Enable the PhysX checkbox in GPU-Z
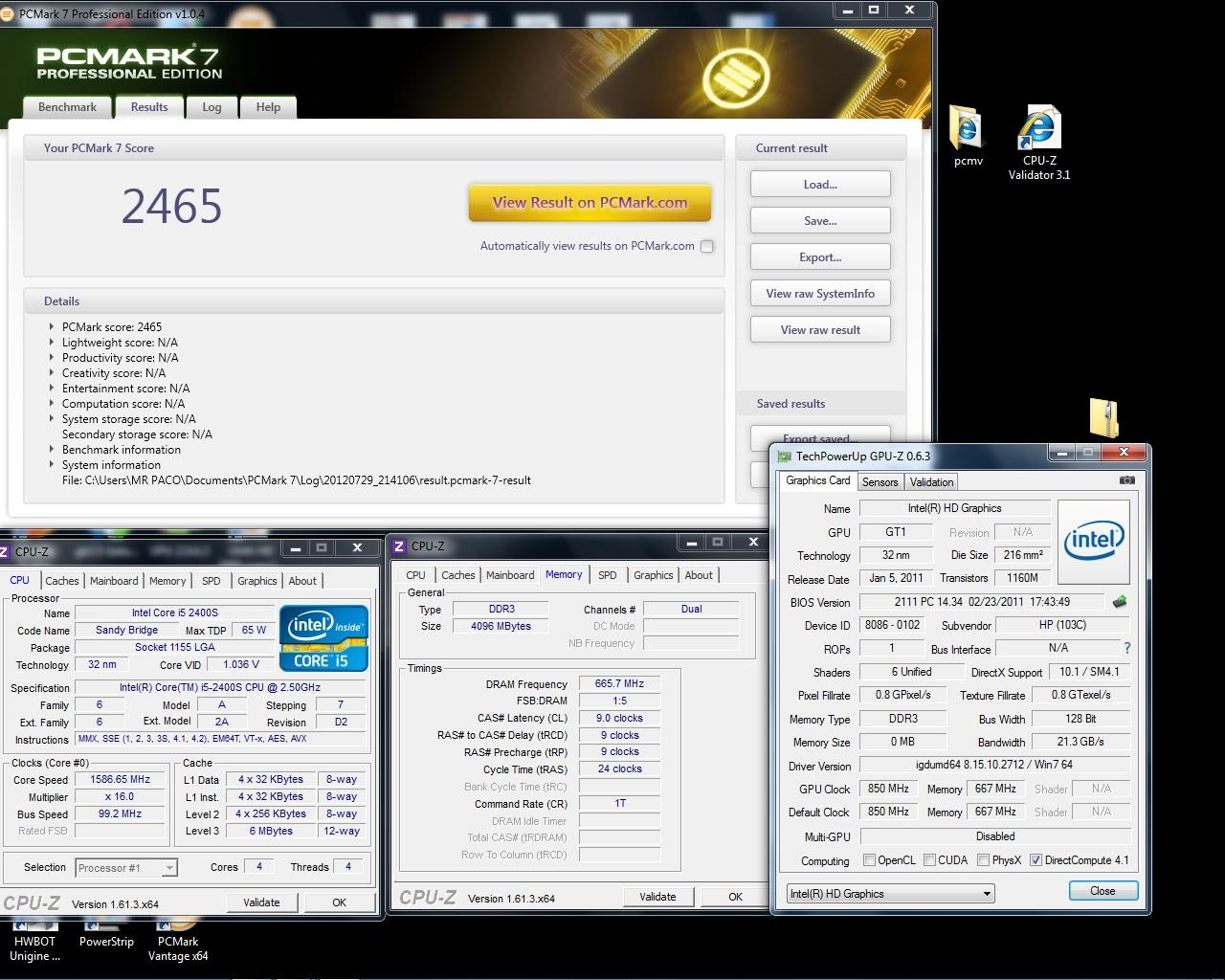This screenshot has width=1225, height=980. coord(983,860)
